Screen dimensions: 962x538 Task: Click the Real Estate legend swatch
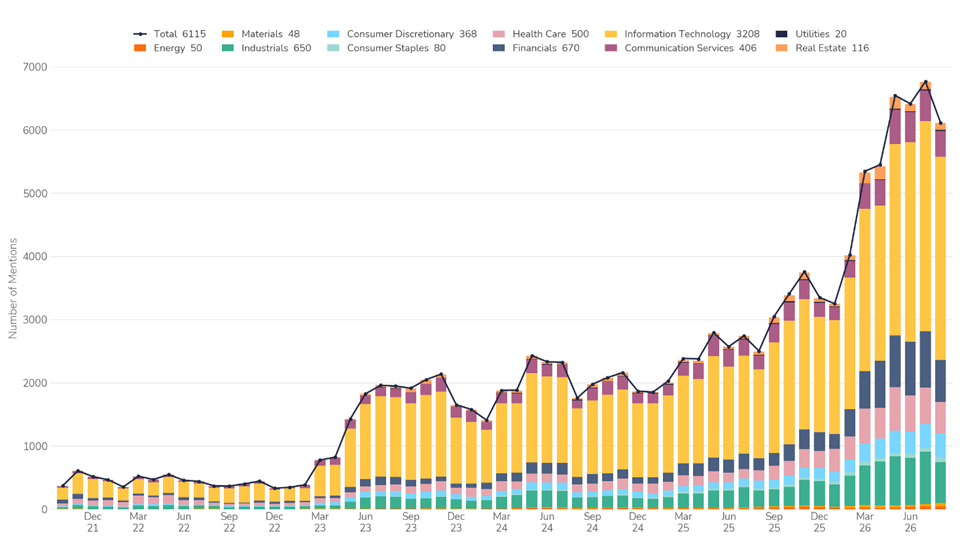point(782,48)
